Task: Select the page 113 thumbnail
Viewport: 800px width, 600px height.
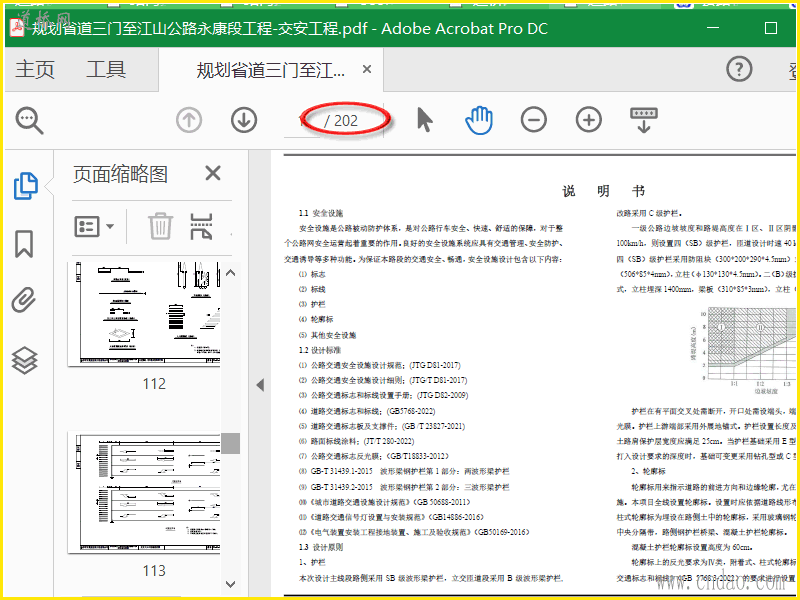Action: point(144,492)
